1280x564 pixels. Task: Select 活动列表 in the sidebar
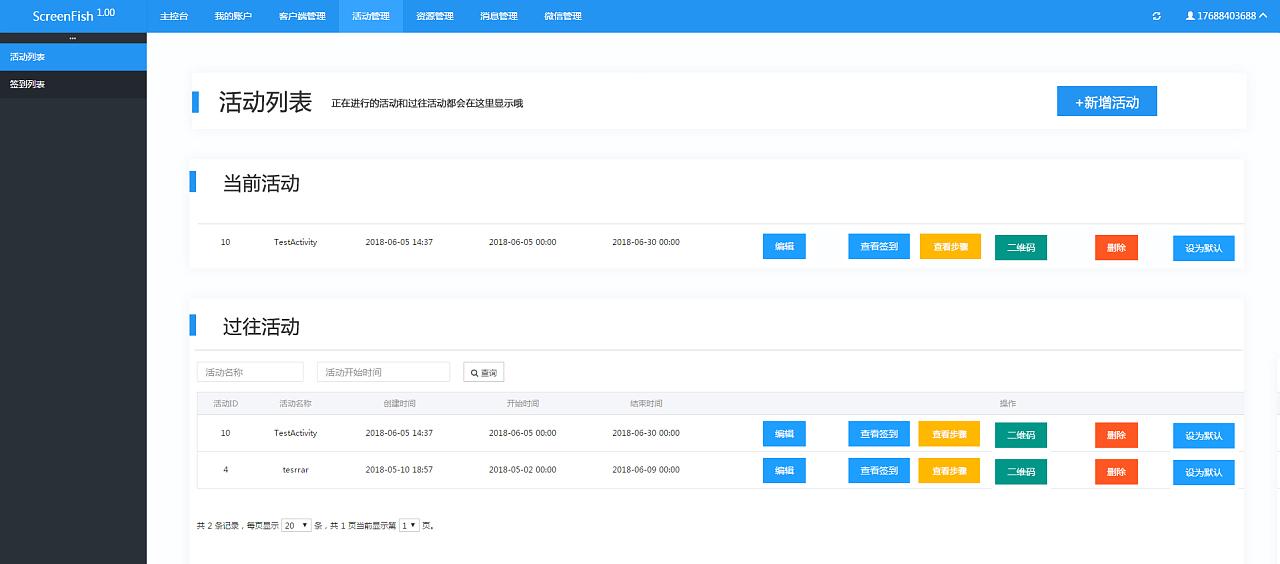73,57
